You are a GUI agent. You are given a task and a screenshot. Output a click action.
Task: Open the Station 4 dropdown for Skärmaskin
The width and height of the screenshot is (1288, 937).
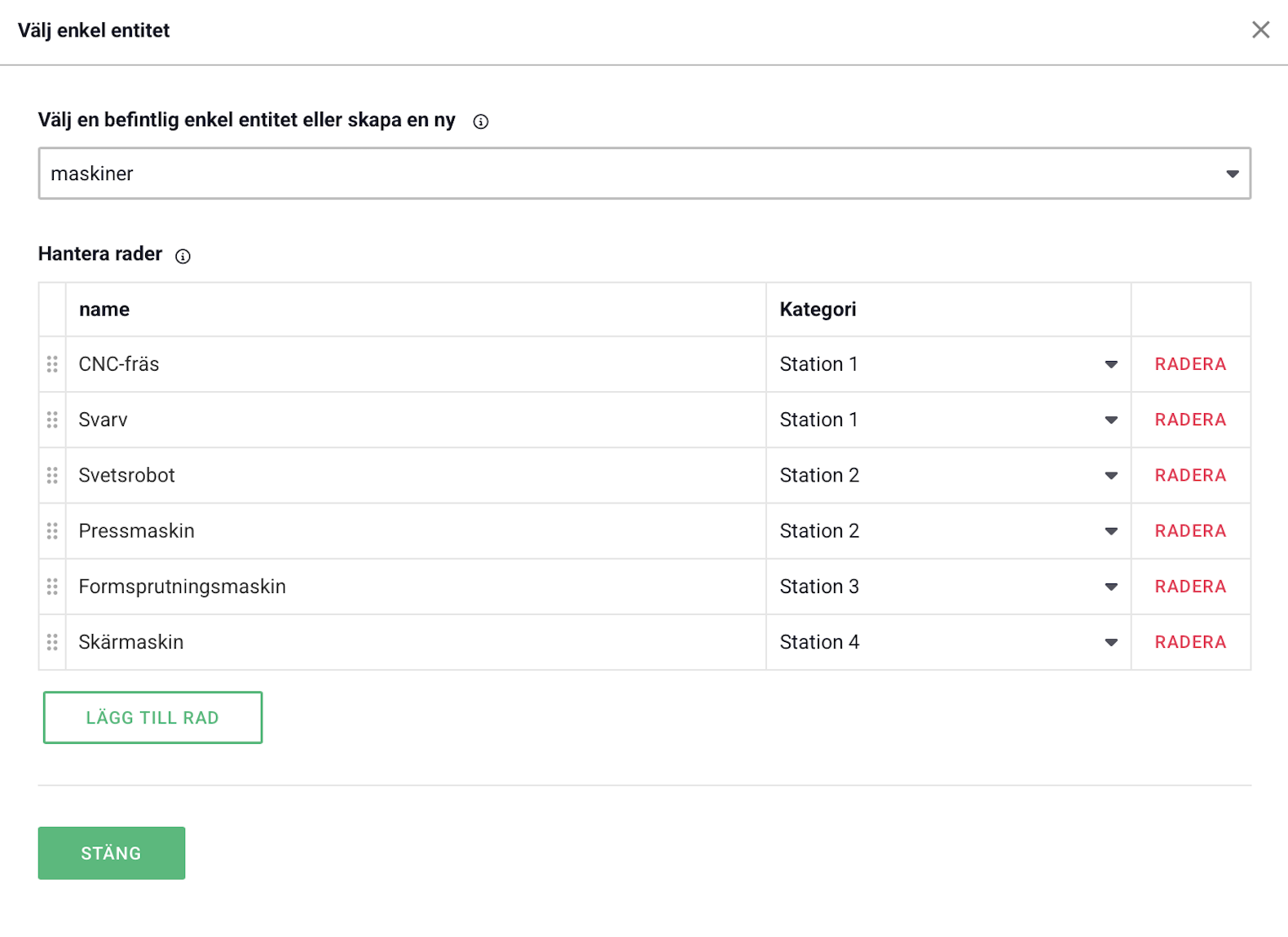point(948,642)
